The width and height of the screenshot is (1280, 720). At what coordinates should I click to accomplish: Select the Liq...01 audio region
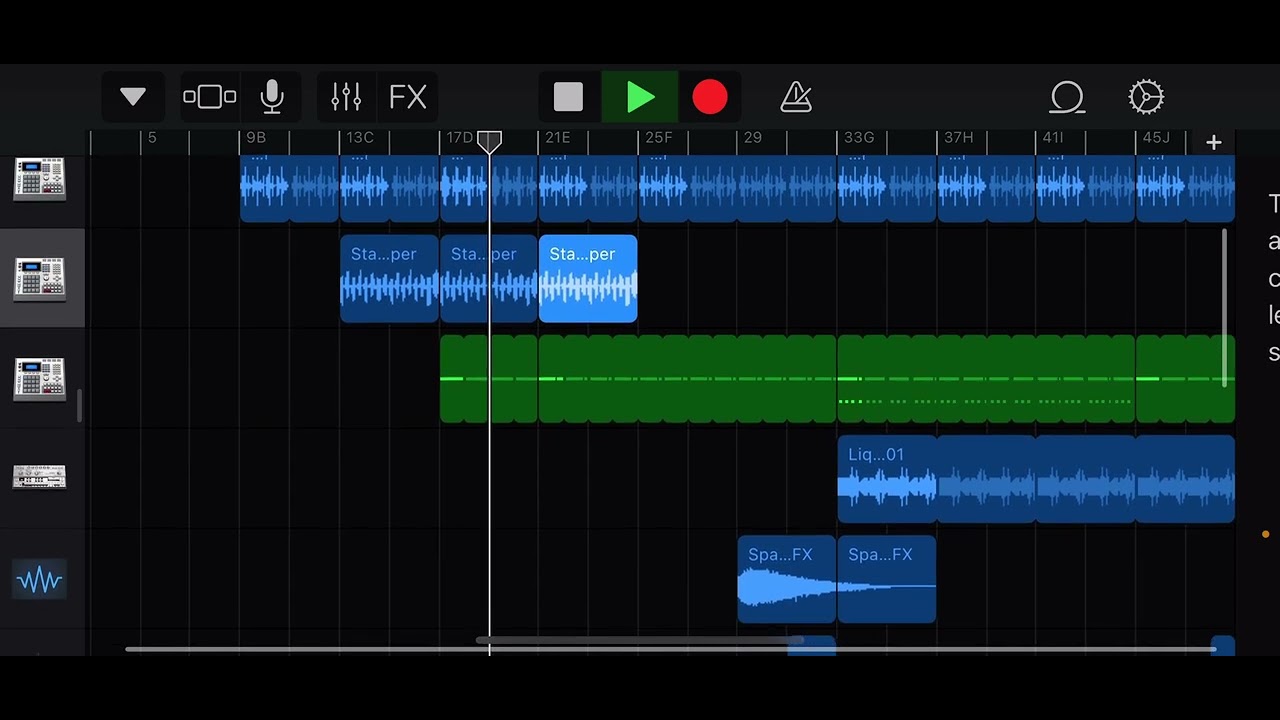coord(887,479)
